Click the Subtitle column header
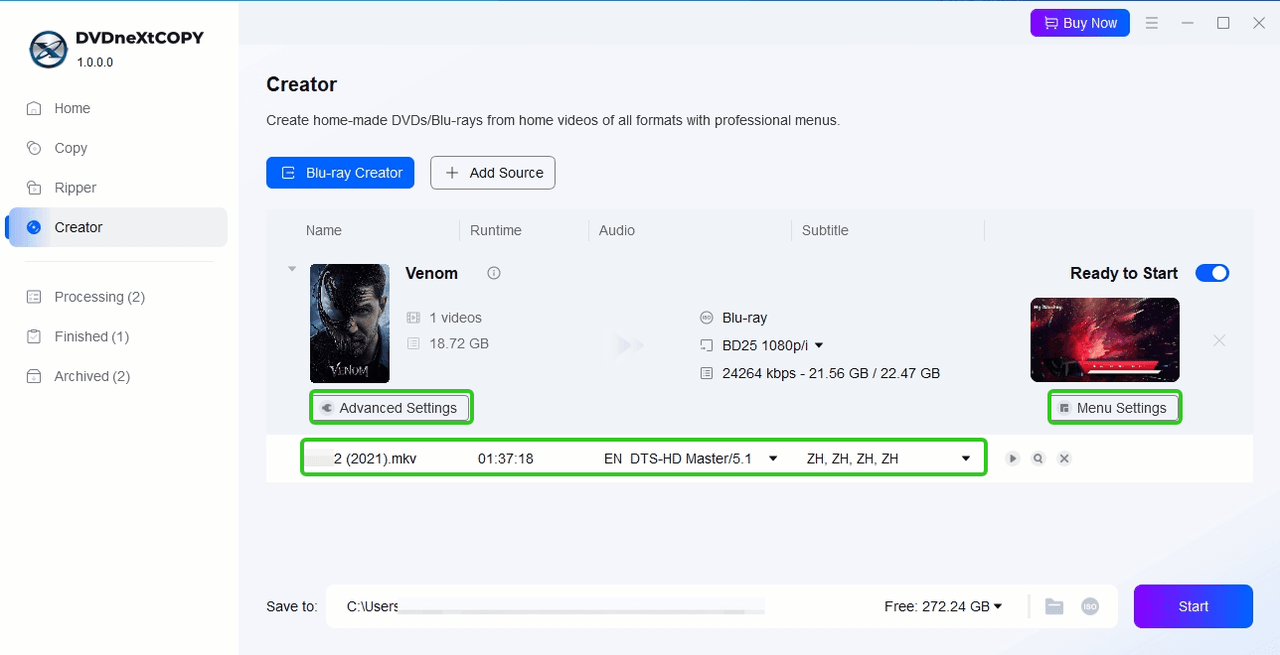 point(825,231)
